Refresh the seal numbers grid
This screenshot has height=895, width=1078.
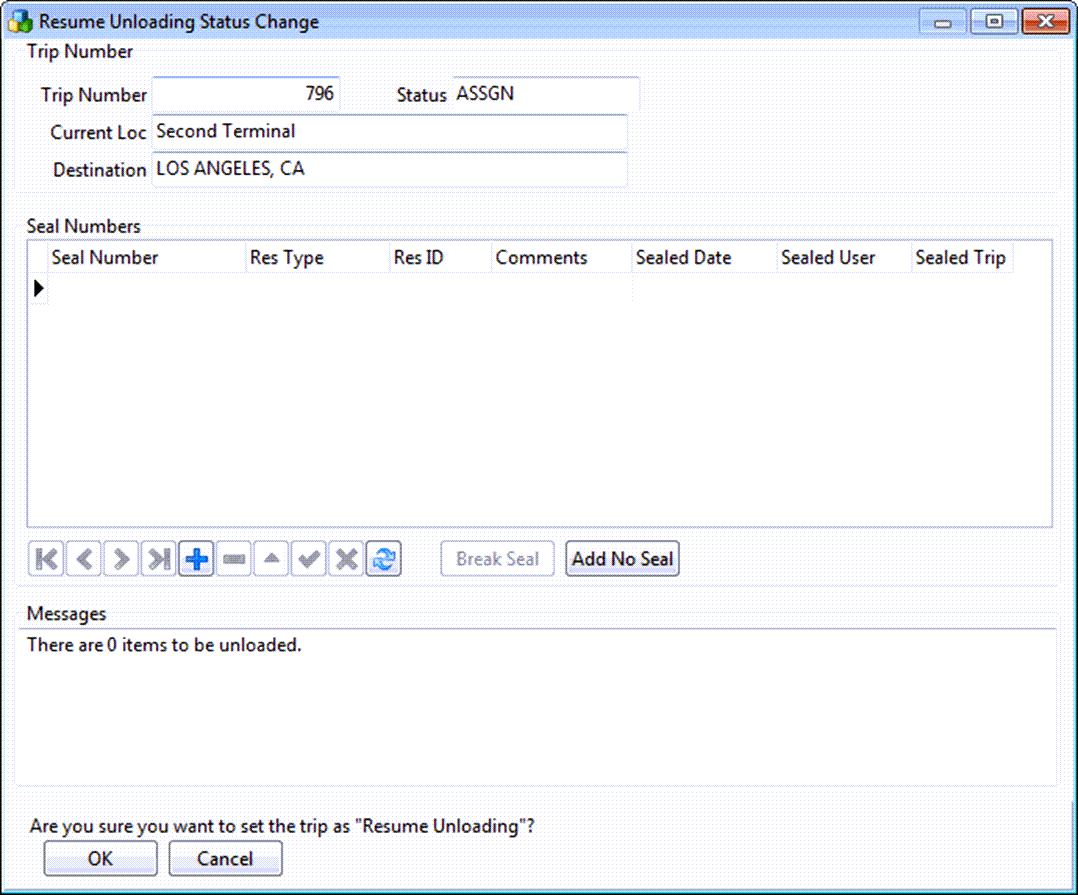point(384,559)
